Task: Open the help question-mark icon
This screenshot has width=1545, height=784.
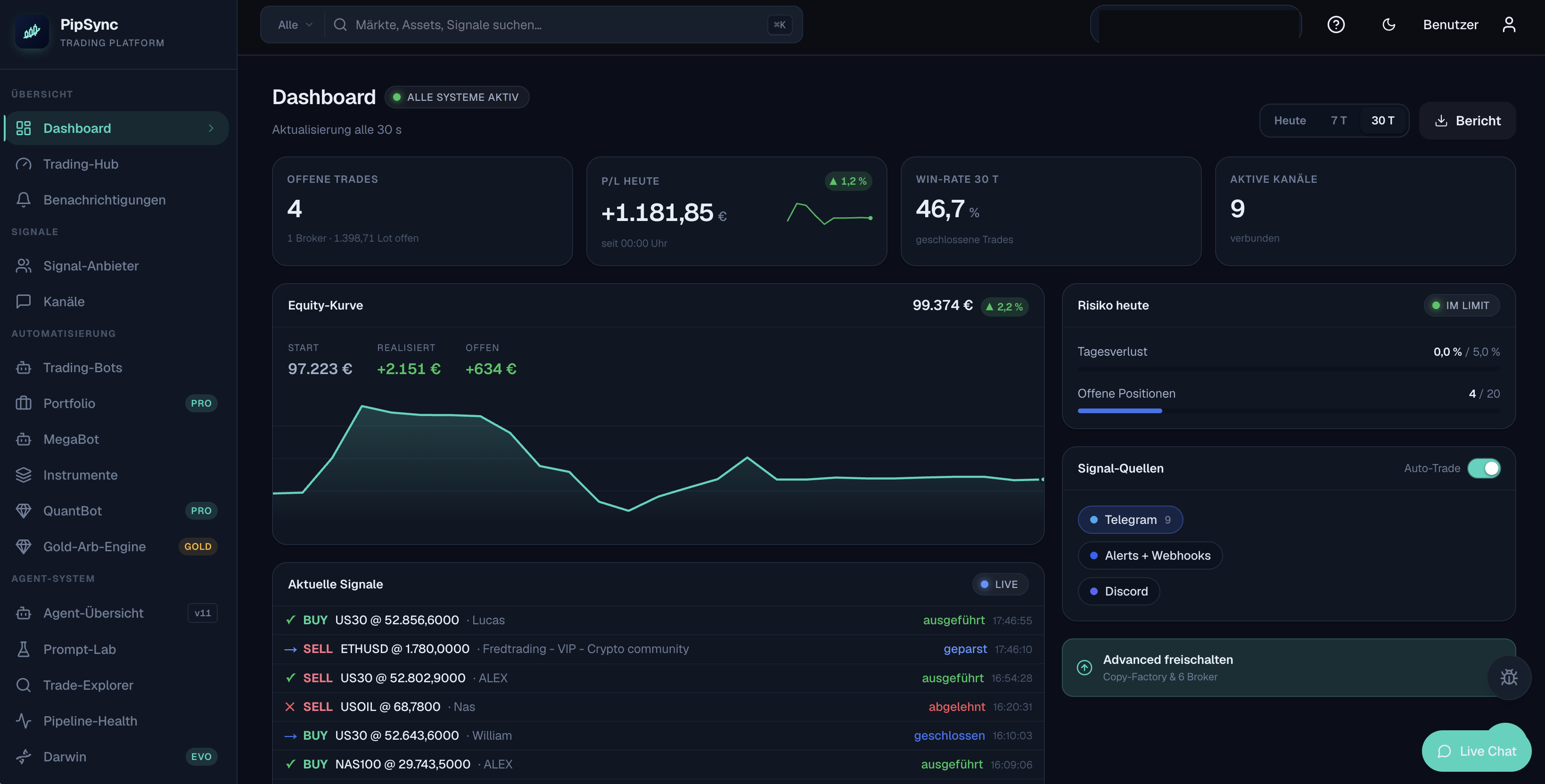Action: pos(1336,24)
